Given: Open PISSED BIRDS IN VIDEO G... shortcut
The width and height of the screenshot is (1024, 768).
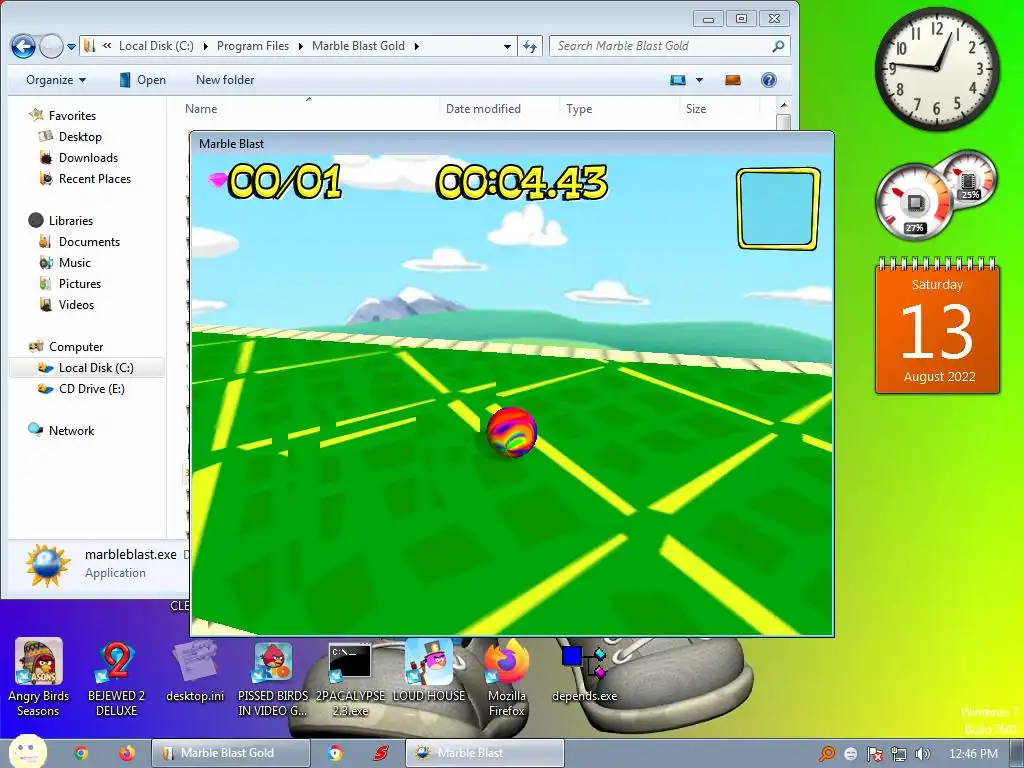Looking at the screenshot, I should tap(272, 678).
